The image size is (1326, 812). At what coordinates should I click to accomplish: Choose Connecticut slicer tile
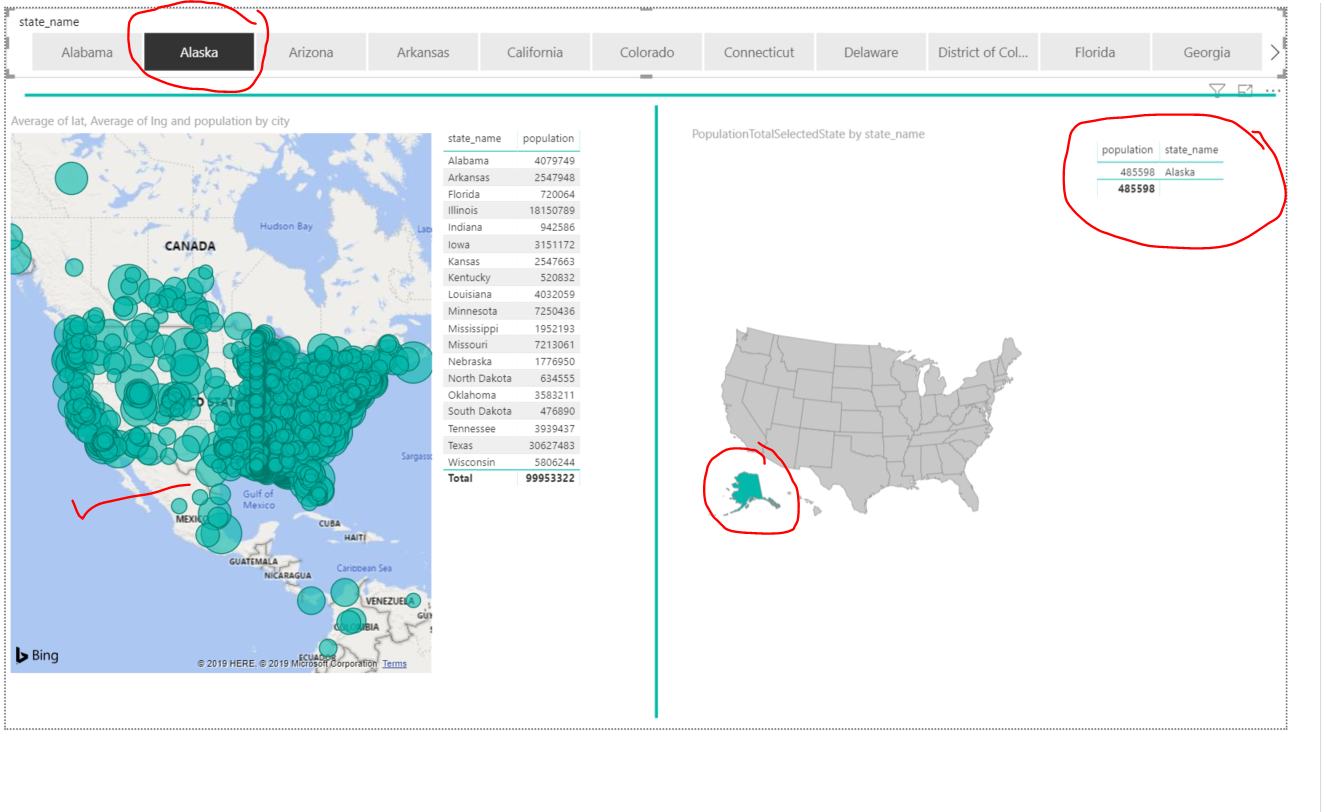pyautogui.click(x=759, y=53)
